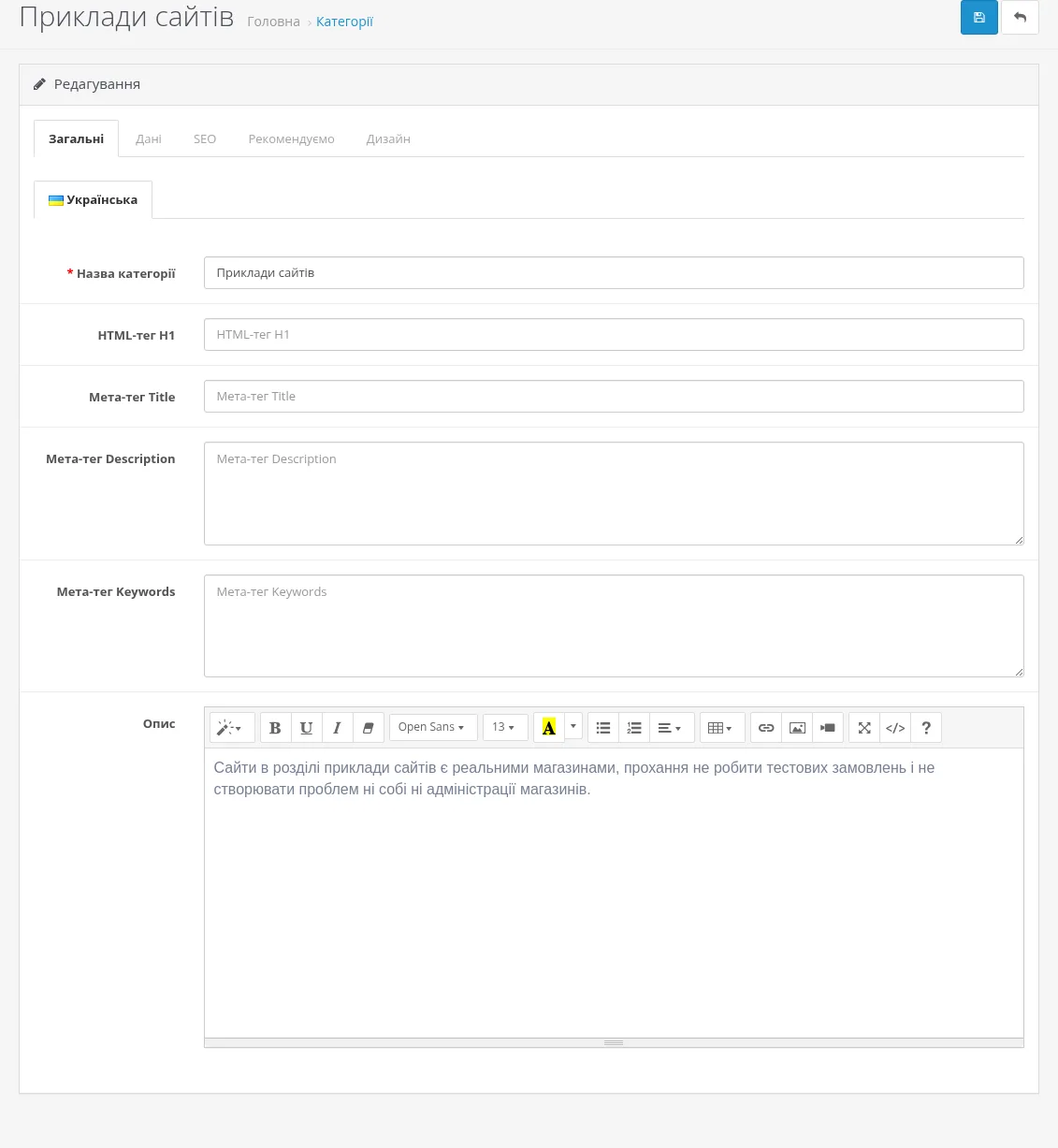This screenshot has height=1148, width=1058.
Task: Click the insert picture icon
Action: (797, 728)
